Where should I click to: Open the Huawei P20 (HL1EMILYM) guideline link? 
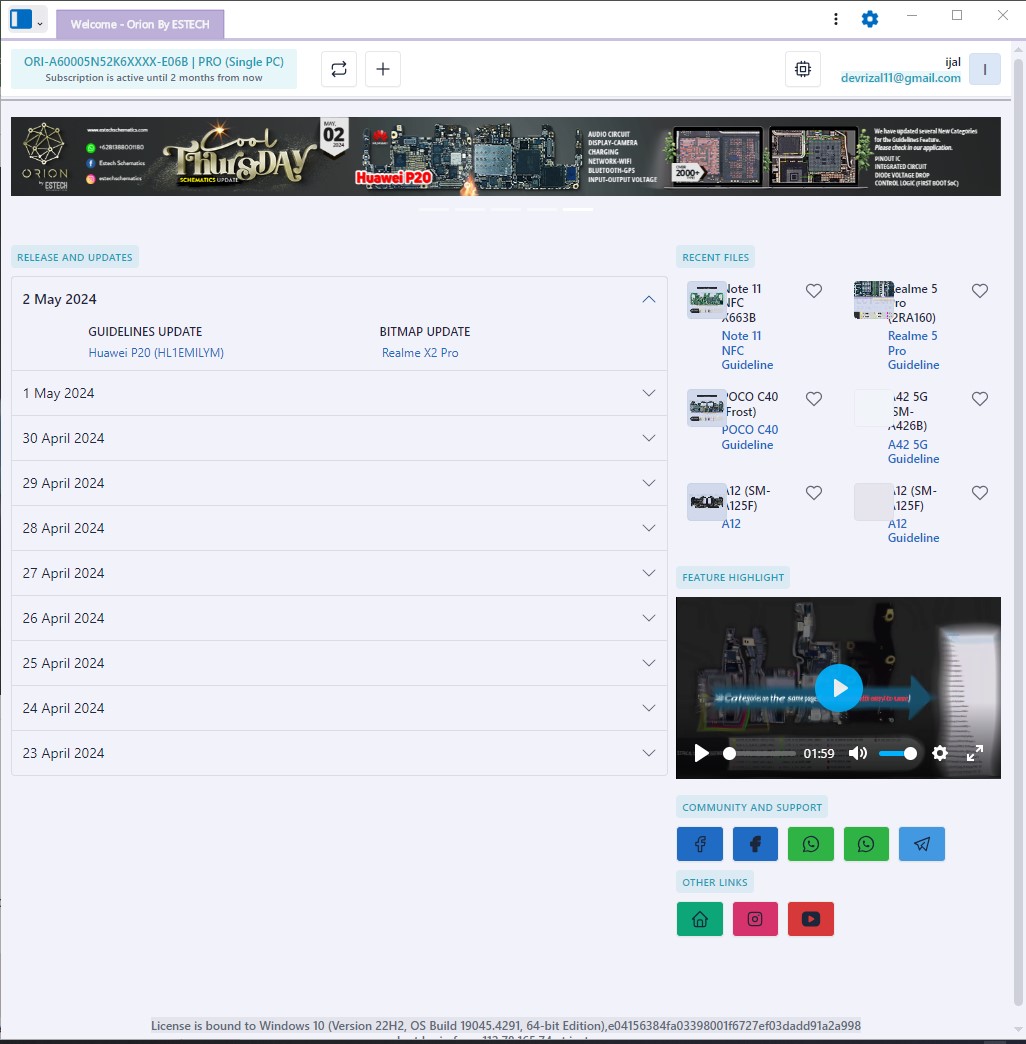156,353
